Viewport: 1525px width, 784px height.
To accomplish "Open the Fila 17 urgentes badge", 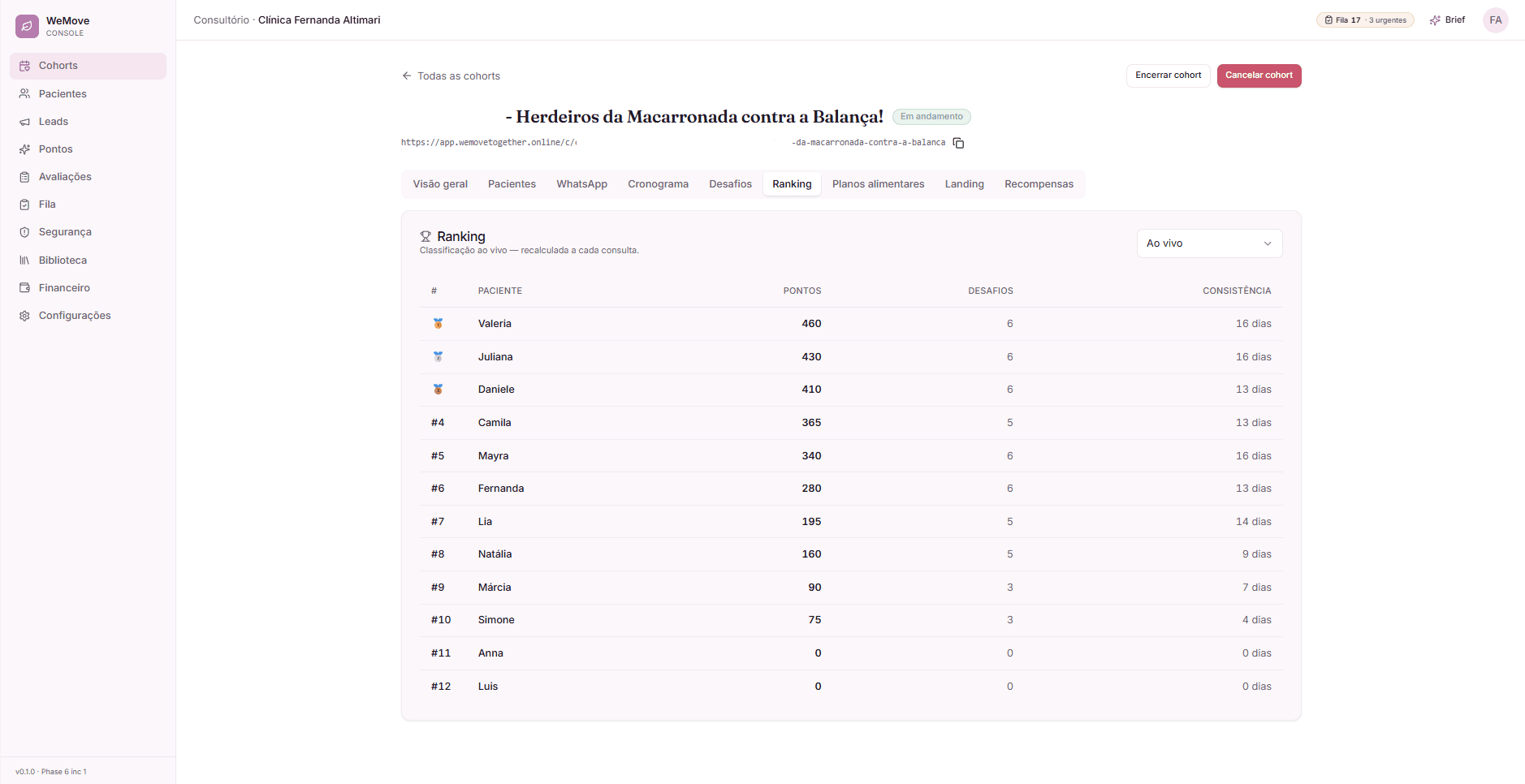I will click(1365, 20).
